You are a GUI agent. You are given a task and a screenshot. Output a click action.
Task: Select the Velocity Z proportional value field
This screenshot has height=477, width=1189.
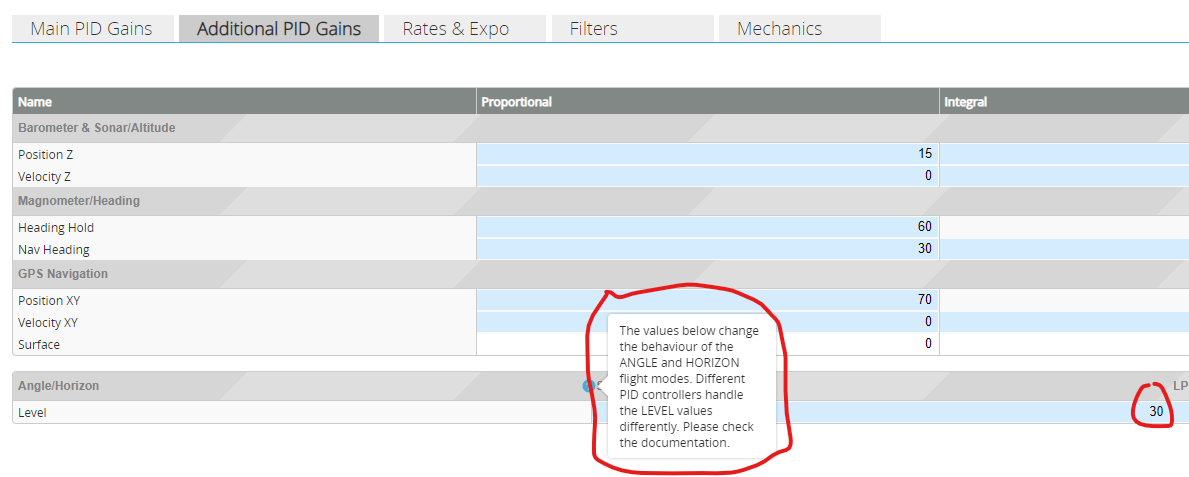(x=706, y=176)
